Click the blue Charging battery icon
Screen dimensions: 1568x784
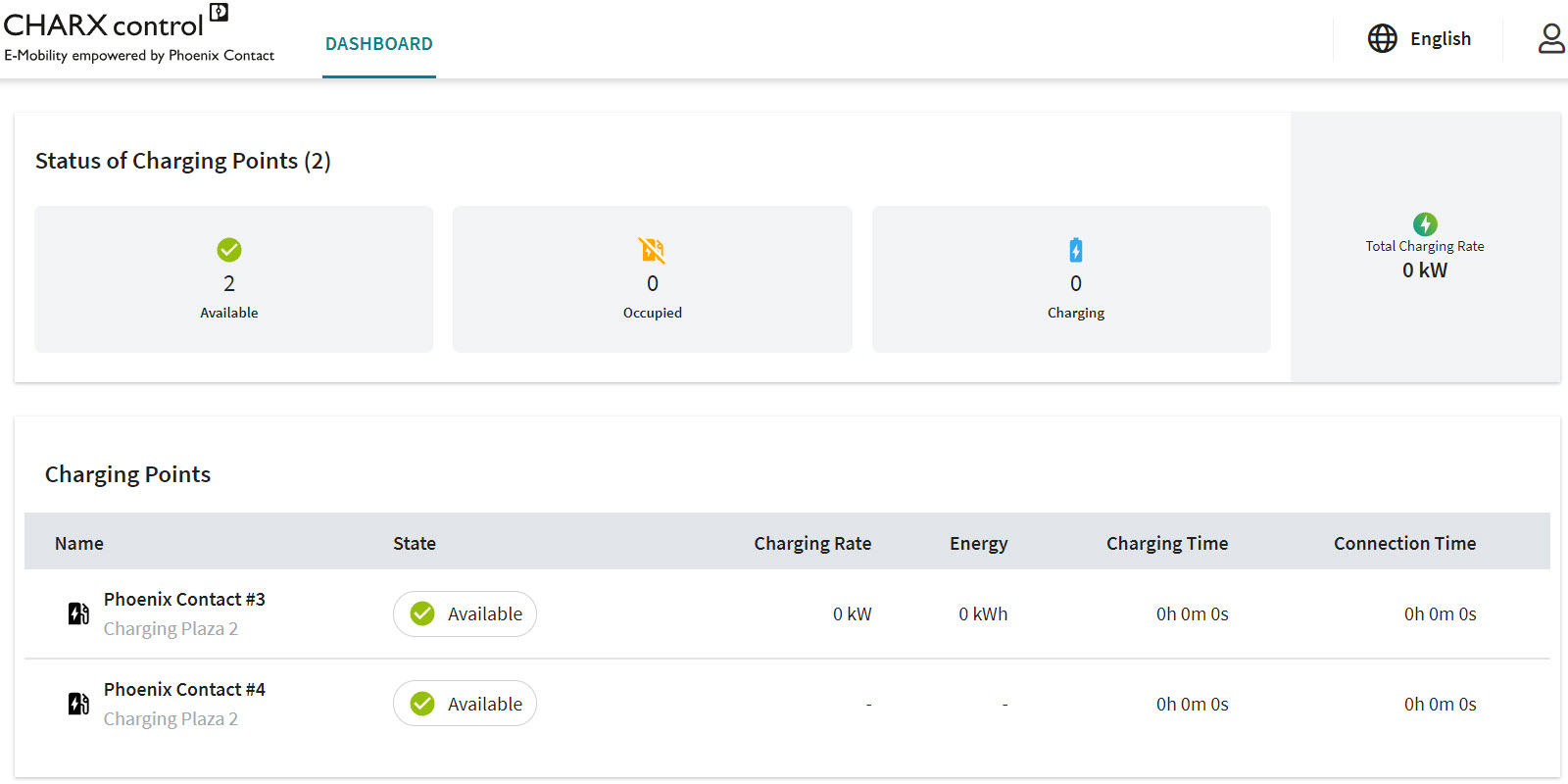point(1075,250)
